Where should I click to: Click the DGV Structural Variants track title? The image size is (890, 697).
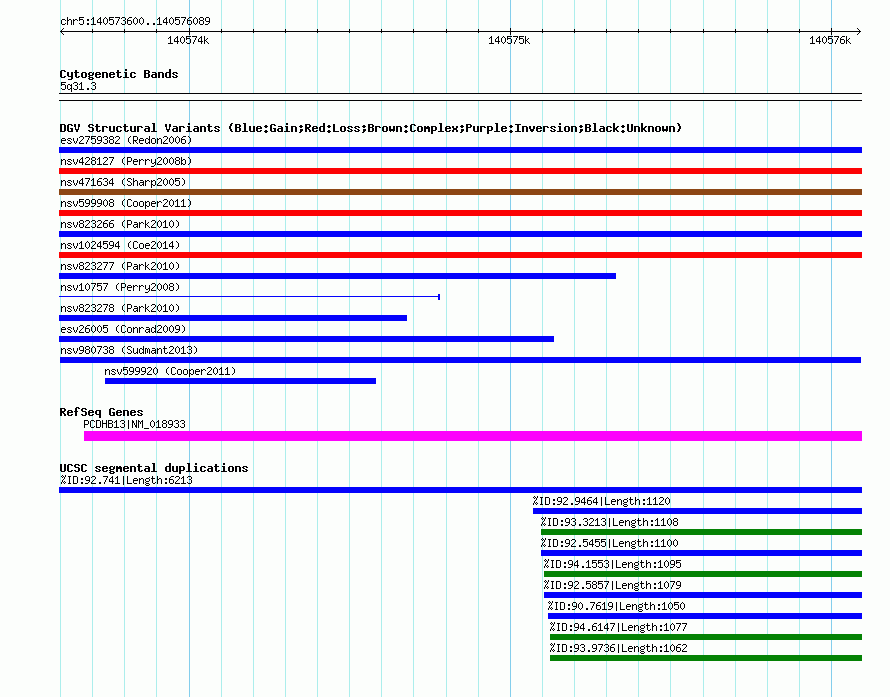(x=371, y=128)
